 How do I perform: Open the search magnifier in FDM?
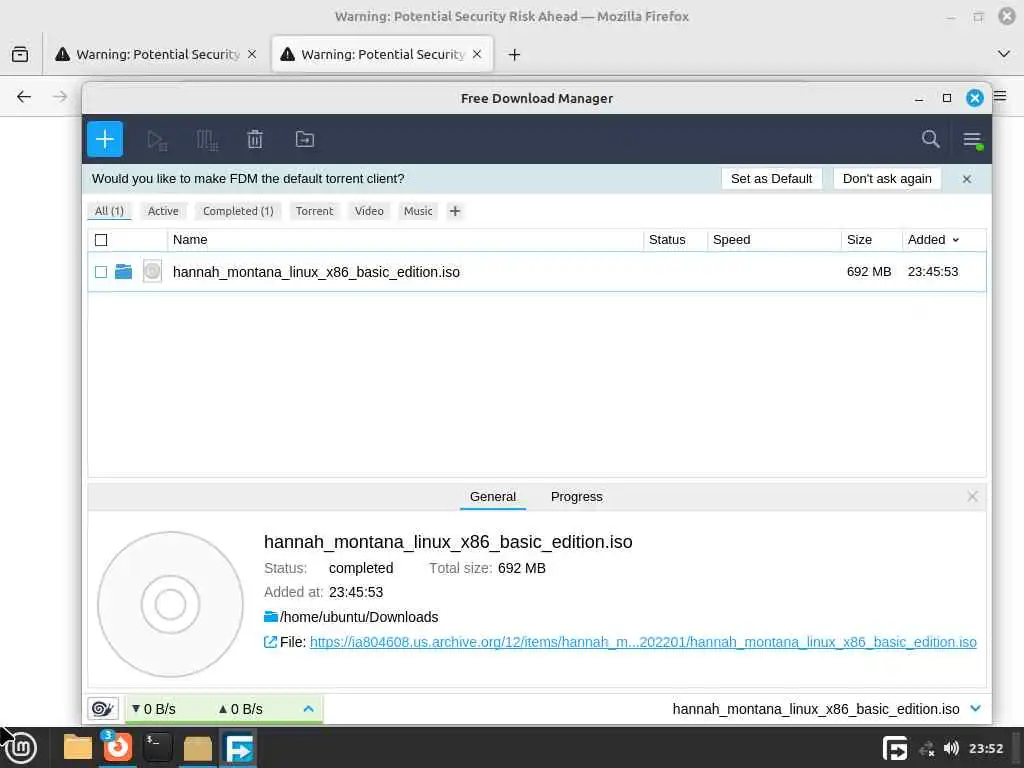coord(930,139)
